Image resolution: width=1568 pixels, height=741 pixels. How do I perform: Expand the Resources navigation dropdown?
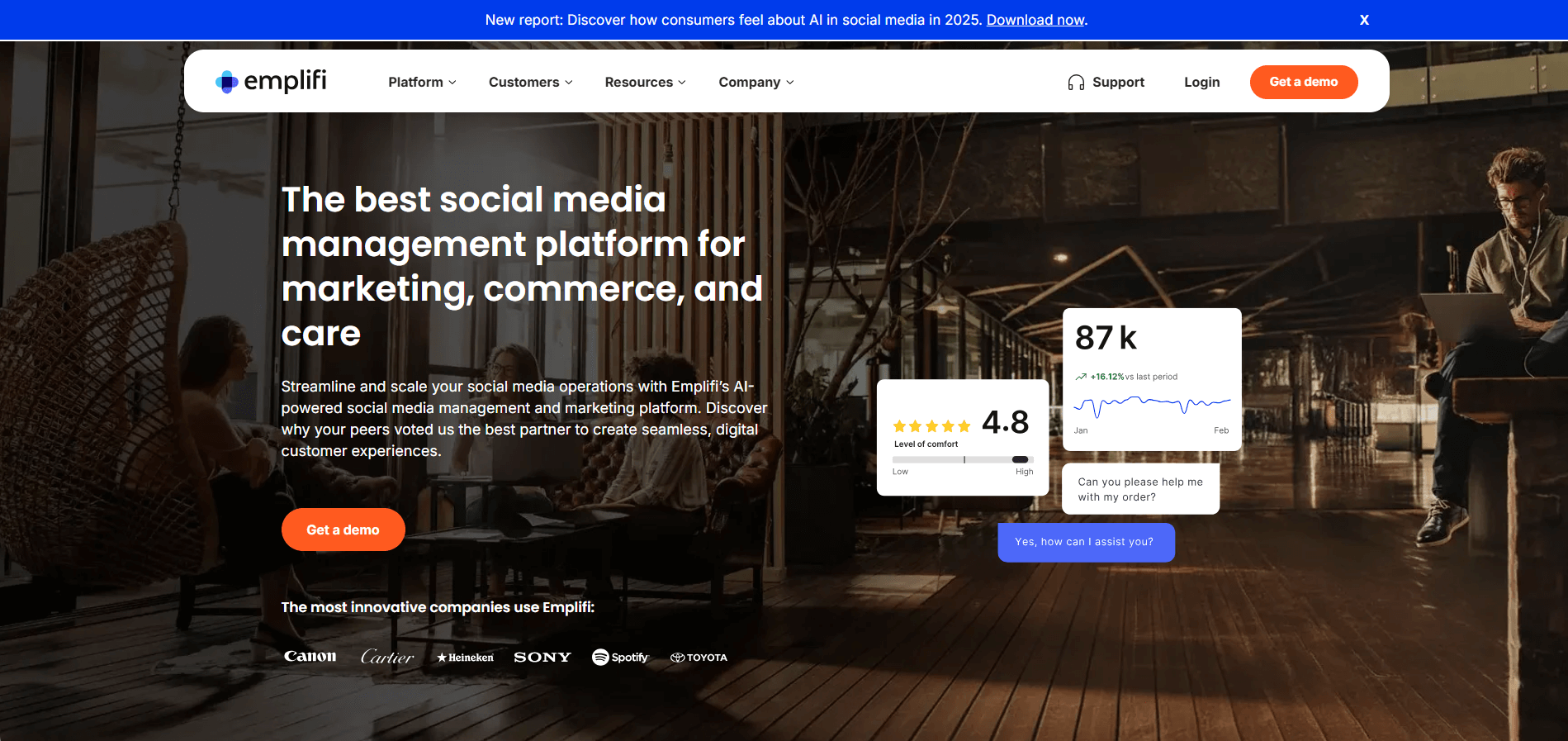point(645,83)
